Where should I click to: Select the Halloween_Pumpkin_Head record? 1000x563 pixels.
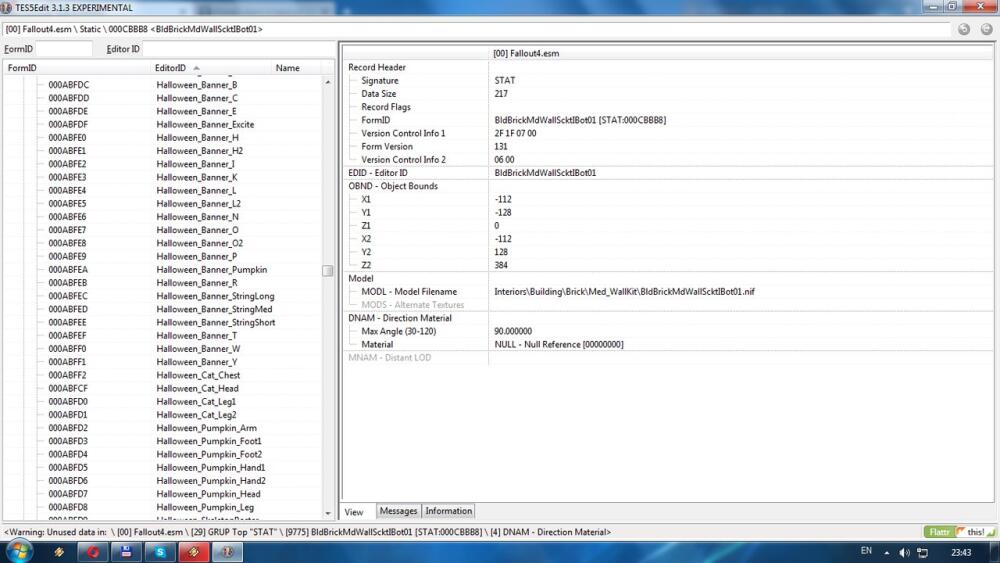(x=209, y=494)
